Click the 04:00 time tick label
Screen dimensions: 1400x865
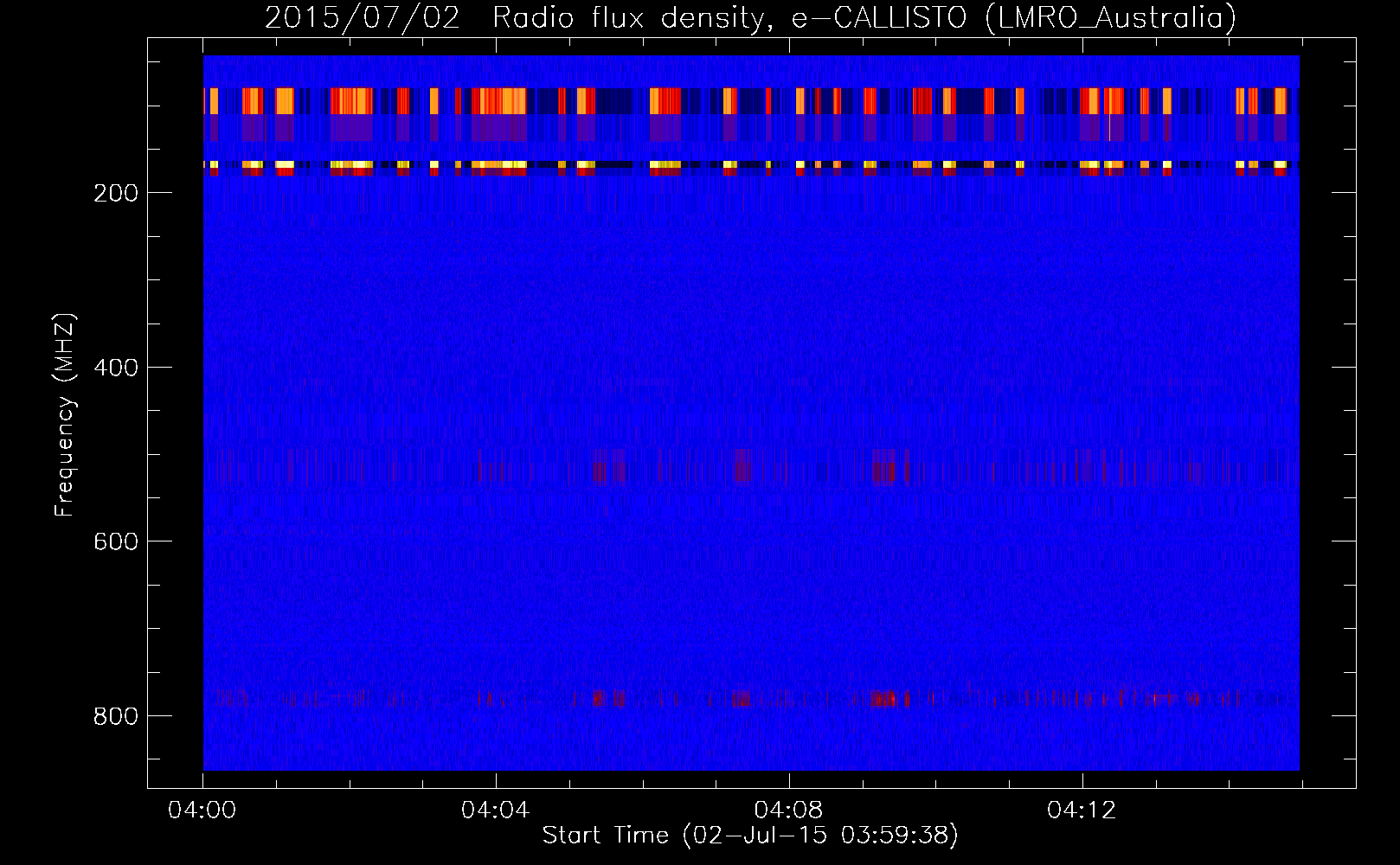[x=202, y=811]
